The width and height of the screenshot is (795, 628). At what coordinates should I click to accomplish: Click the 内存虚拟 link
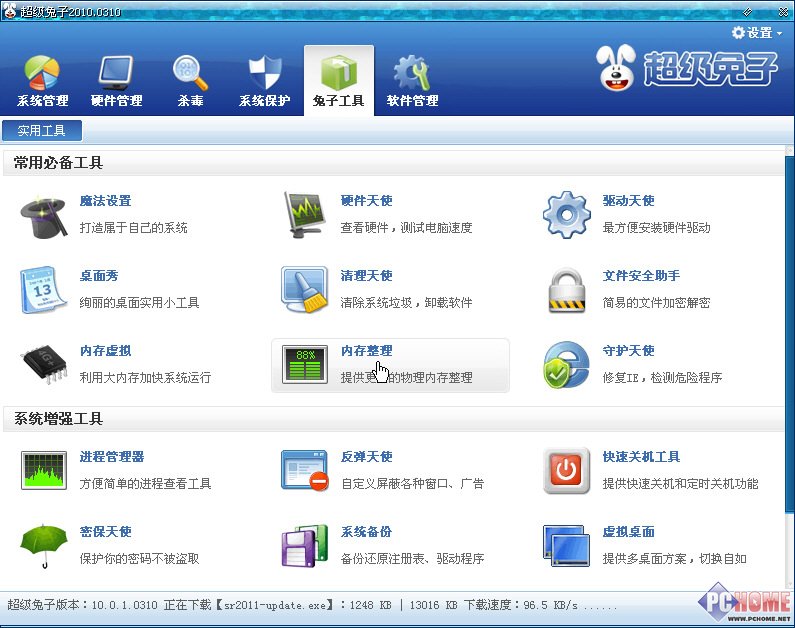[105, 351]
